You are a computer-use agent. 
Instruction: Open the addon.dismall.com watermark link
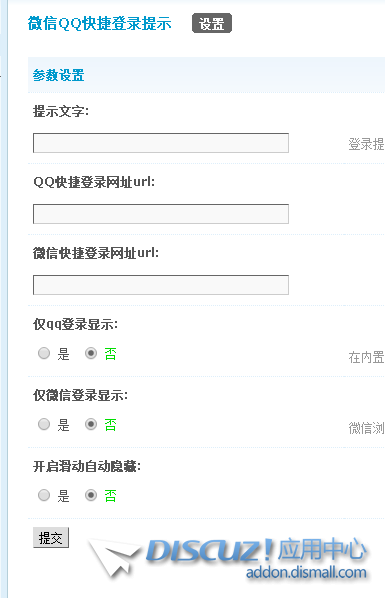point(306,572)
